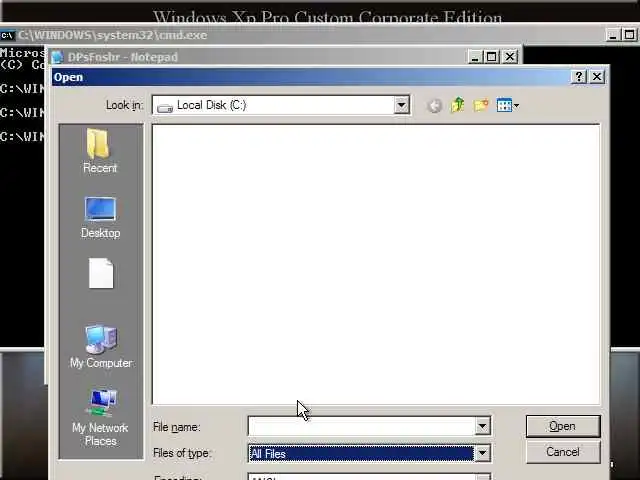Minimize the cmd.exe window
This screenshot has width=640, height=480.
[x=613, y=35]
